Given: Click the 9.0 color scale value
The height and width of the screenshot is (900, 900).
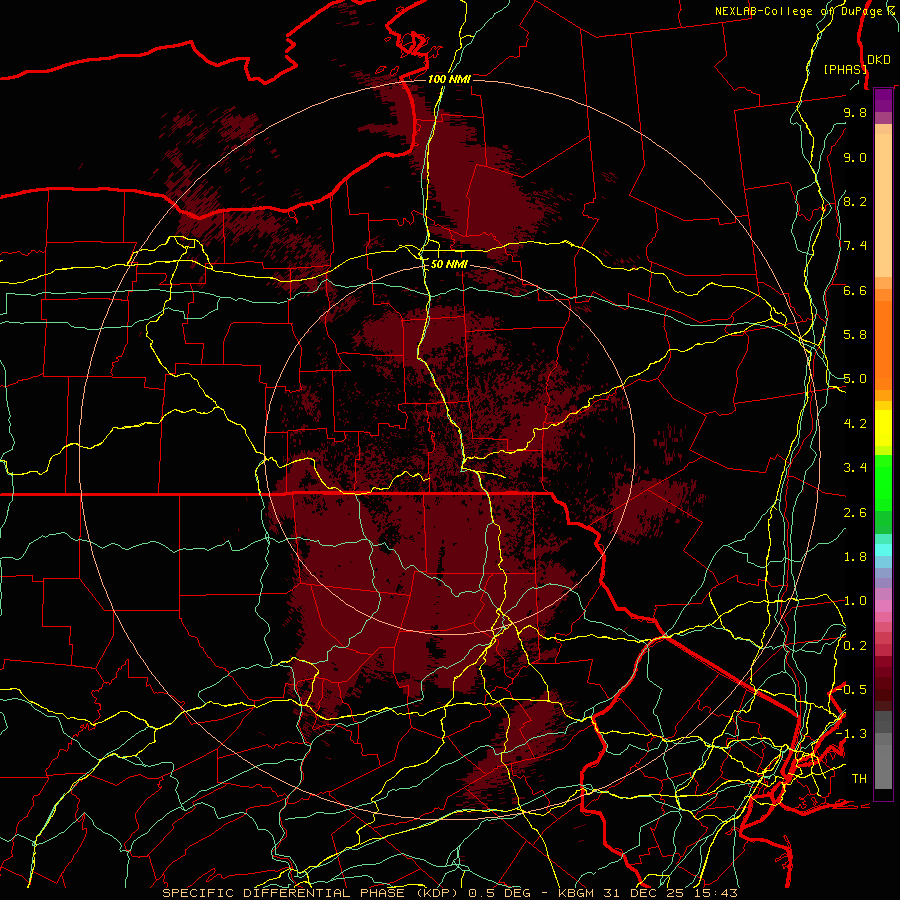Looking at the screenshot, I should click(x=855, y=157).
